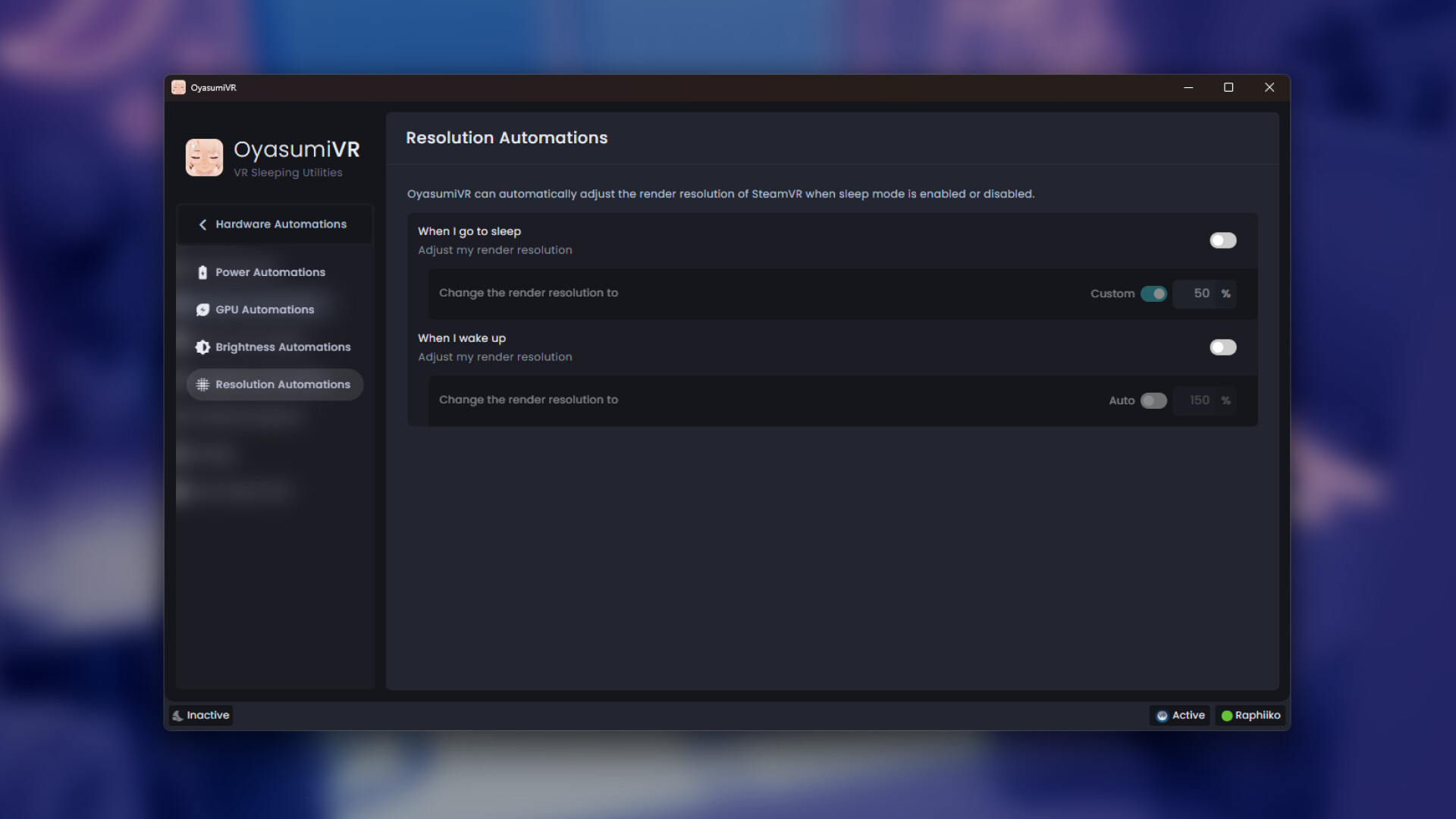The height and width of the screenshot is (819, 1456).
Task: Turn on the Auto toggle for wake resolution
Action: pos(1152,400)
